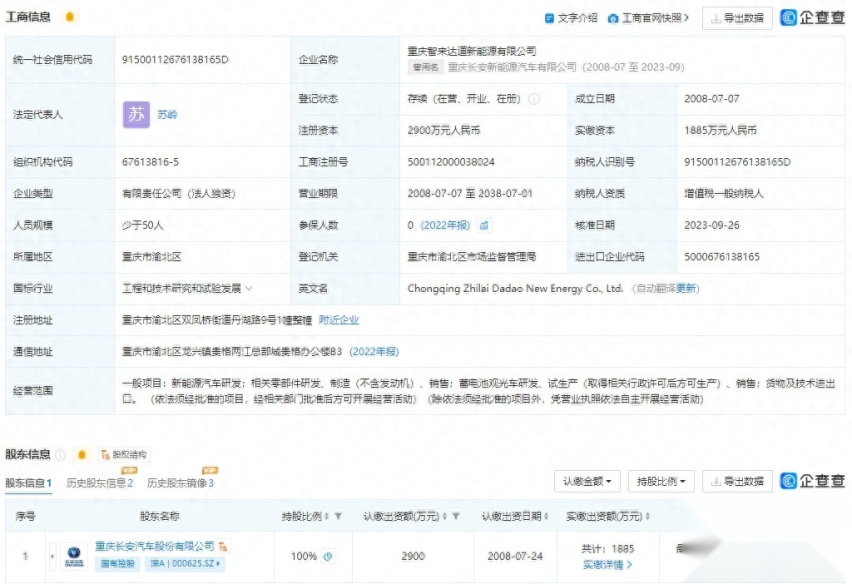Click the 国有控股 tag
Screen dimensions: 852x584
(117, 563)
